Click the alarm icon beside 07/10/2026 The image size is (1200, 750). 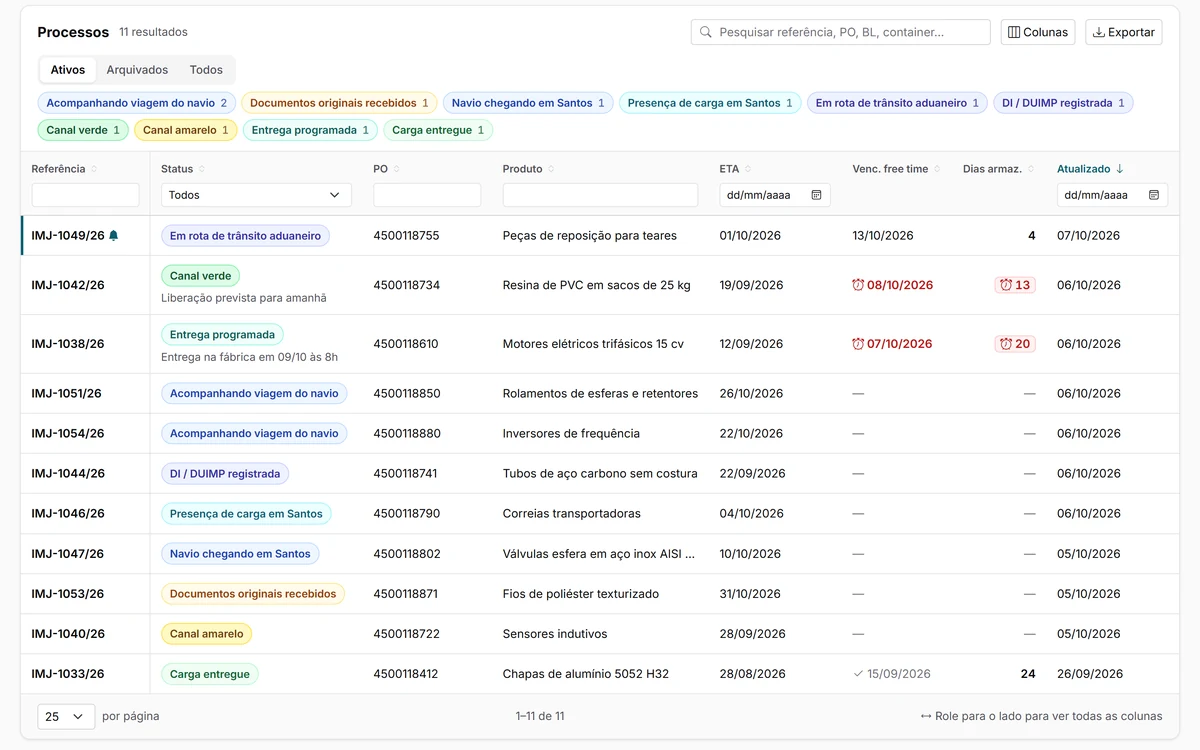coord(858,344)
